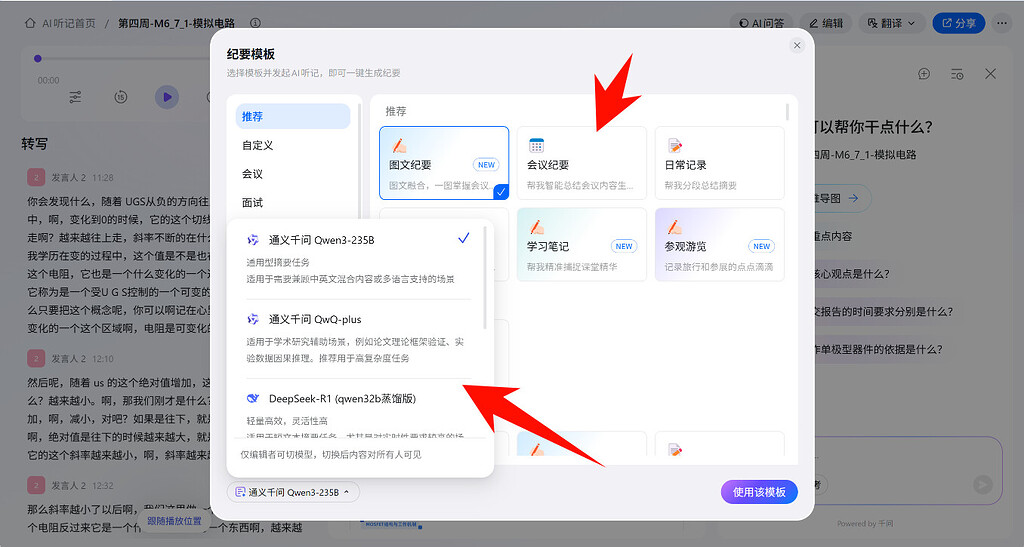Click the QwQ-plus model logo icon

[x=253, y=319]
